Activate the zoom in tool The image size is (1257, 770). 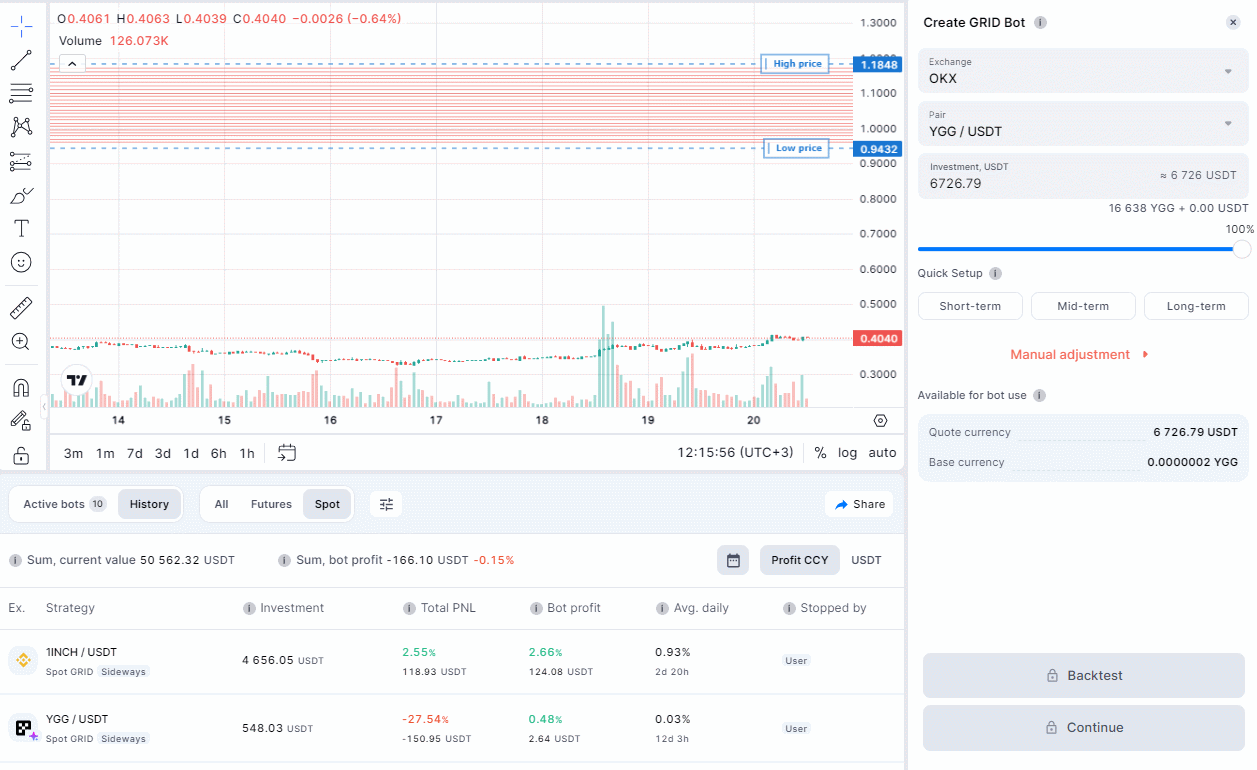point(21,341)
